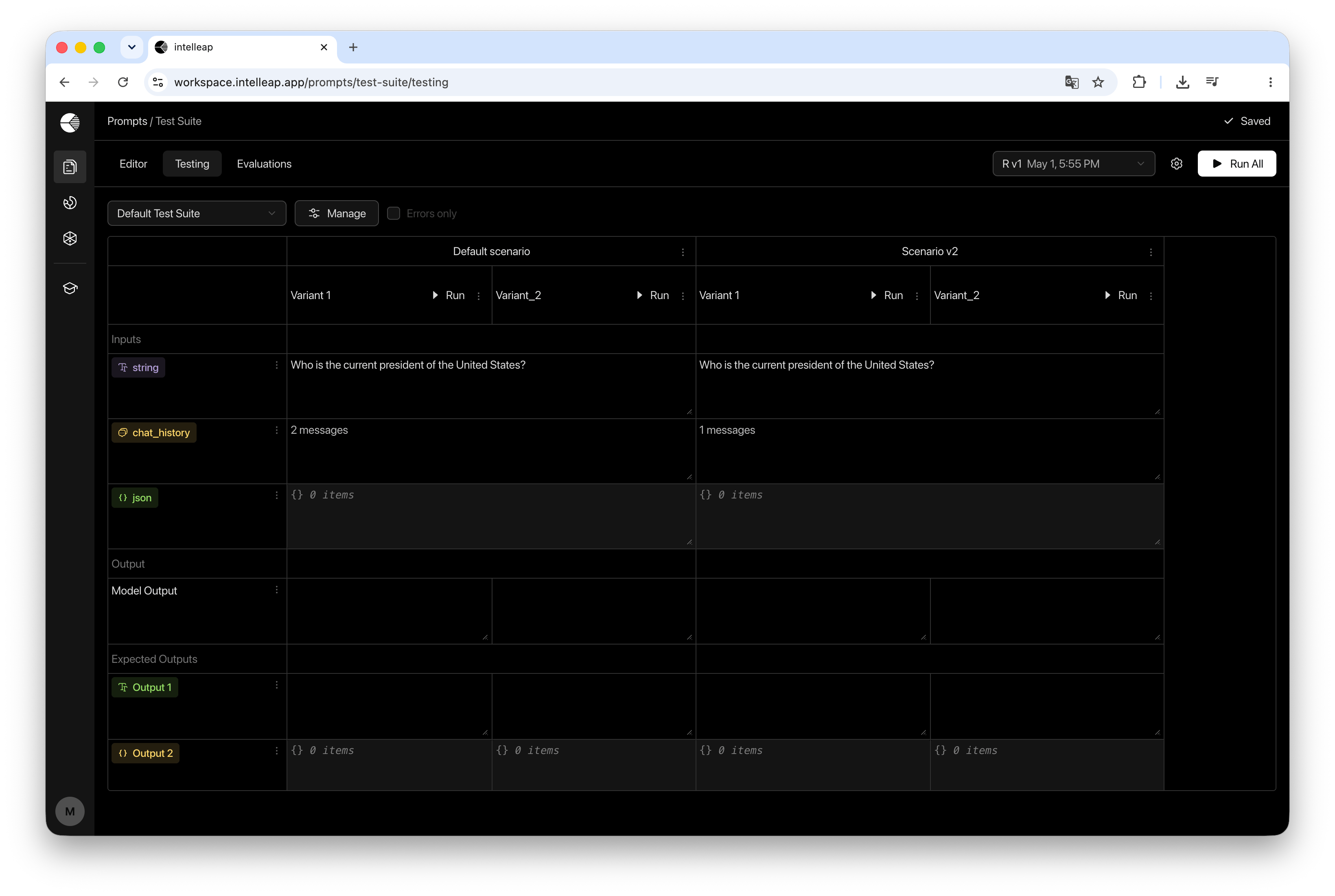Open the json input row menu
This screenshot has width=1335, height=896.
tap(277, 496)
